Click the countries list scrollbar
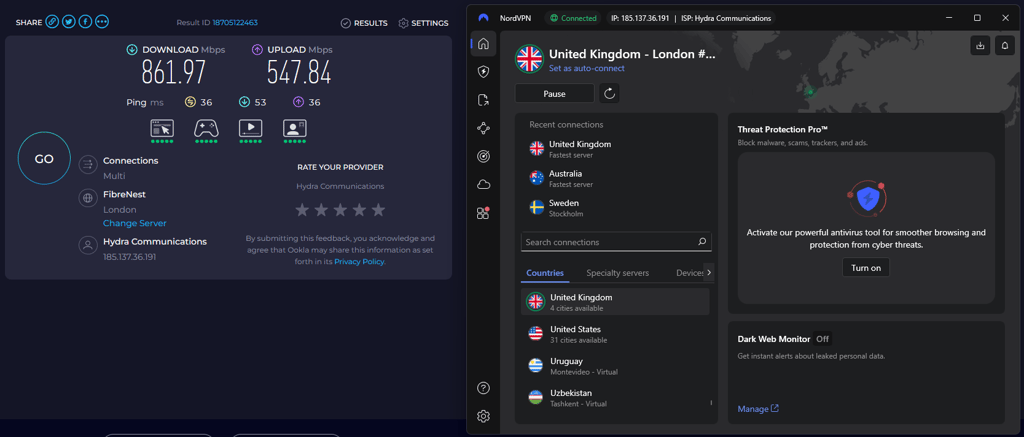The image size is (1024, 437). click(711, 402)
